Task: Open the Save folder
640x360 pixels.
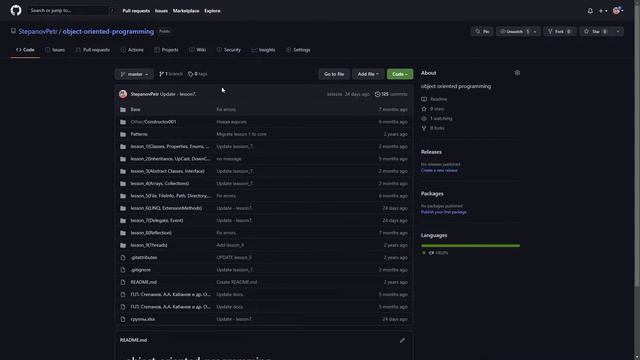Action: pyautogui.click(x=135, y=110)
